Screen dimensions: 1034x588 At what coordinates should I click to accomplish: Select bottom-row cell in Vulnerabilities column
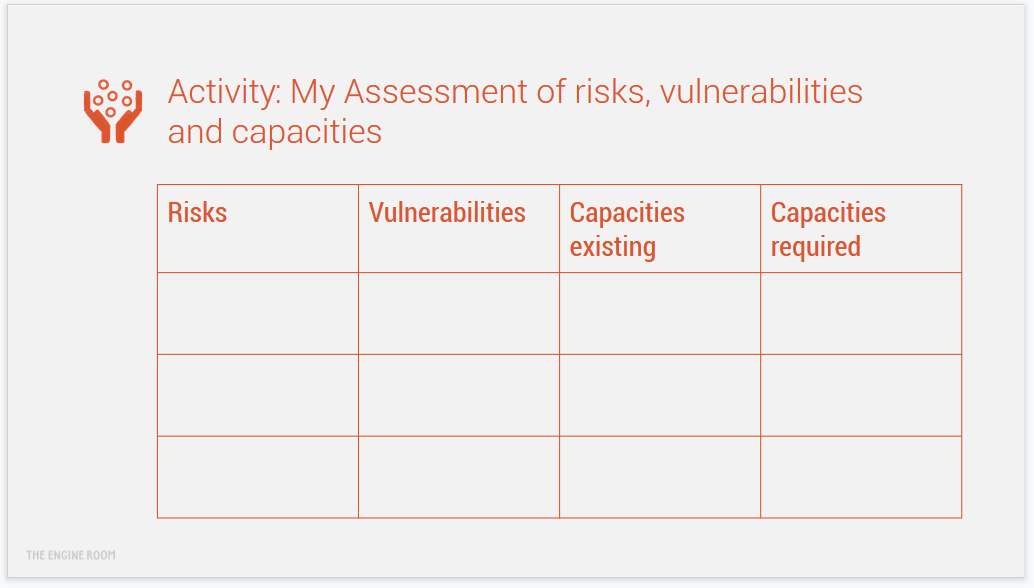click(x=459, y=477)
